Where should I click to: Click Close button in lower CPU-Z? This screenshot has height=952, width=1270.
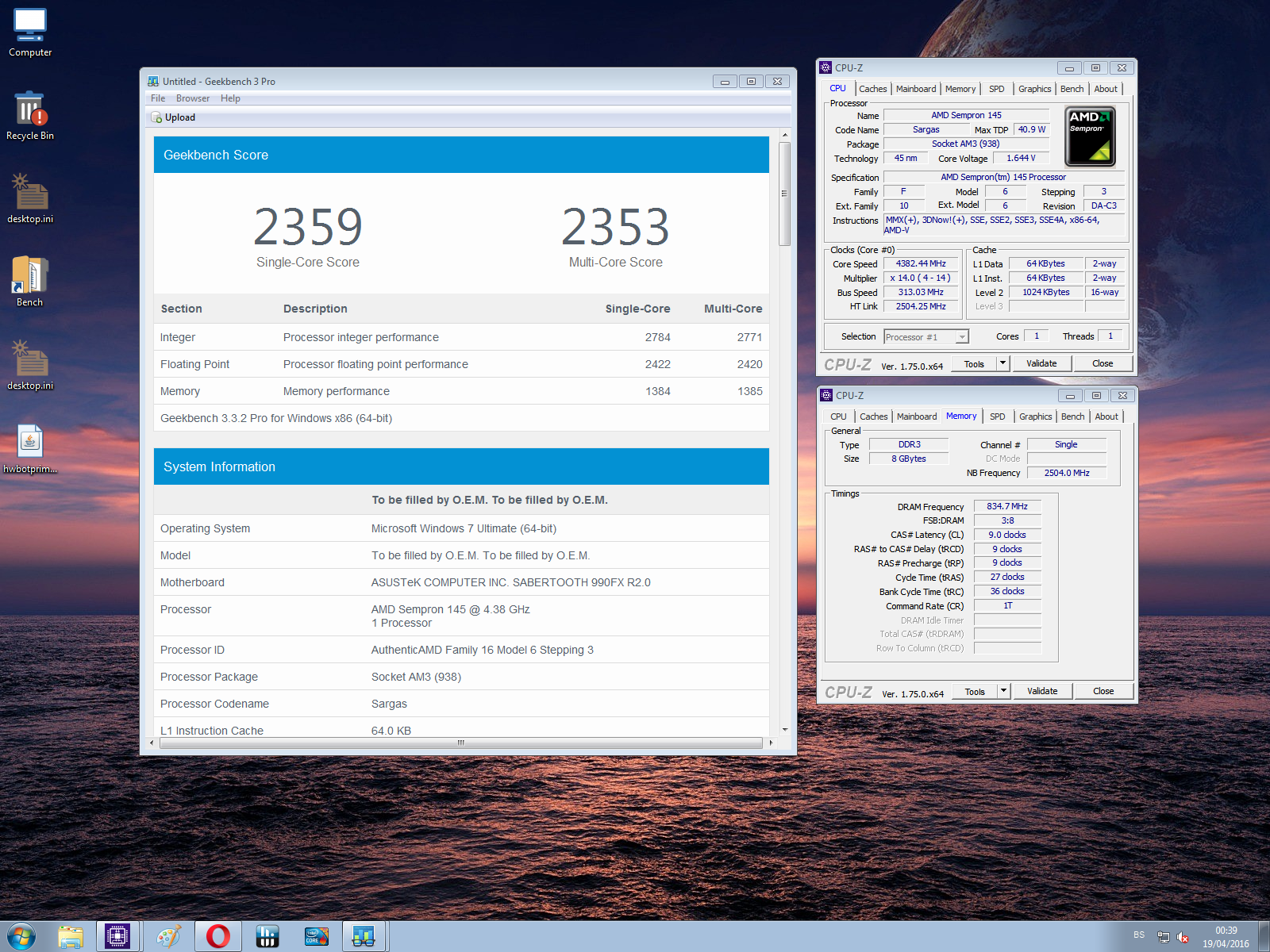1103,691
